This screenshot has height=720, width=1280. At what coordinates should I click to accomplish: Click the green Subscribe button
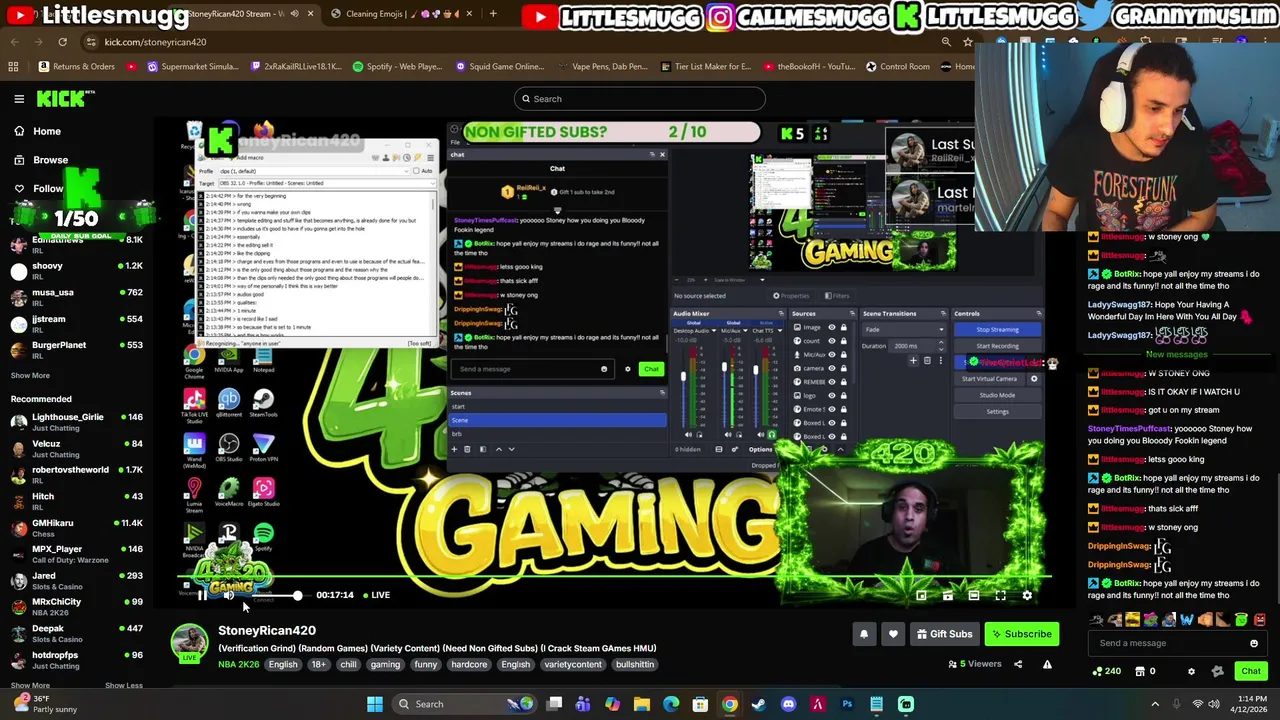point(1020,634)
